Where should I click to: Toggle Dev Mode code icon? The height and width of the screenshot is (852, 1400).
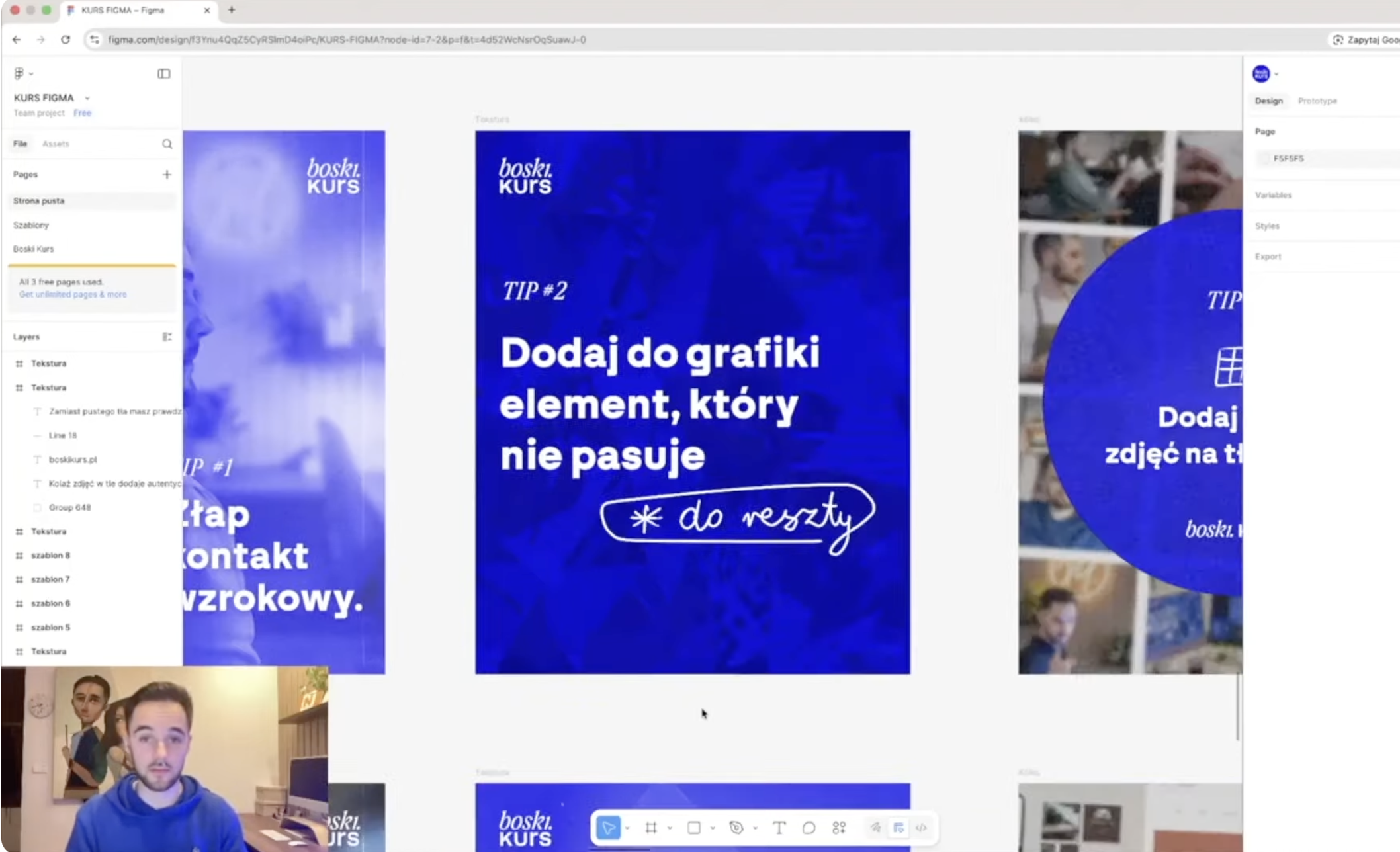click(921, 828)
